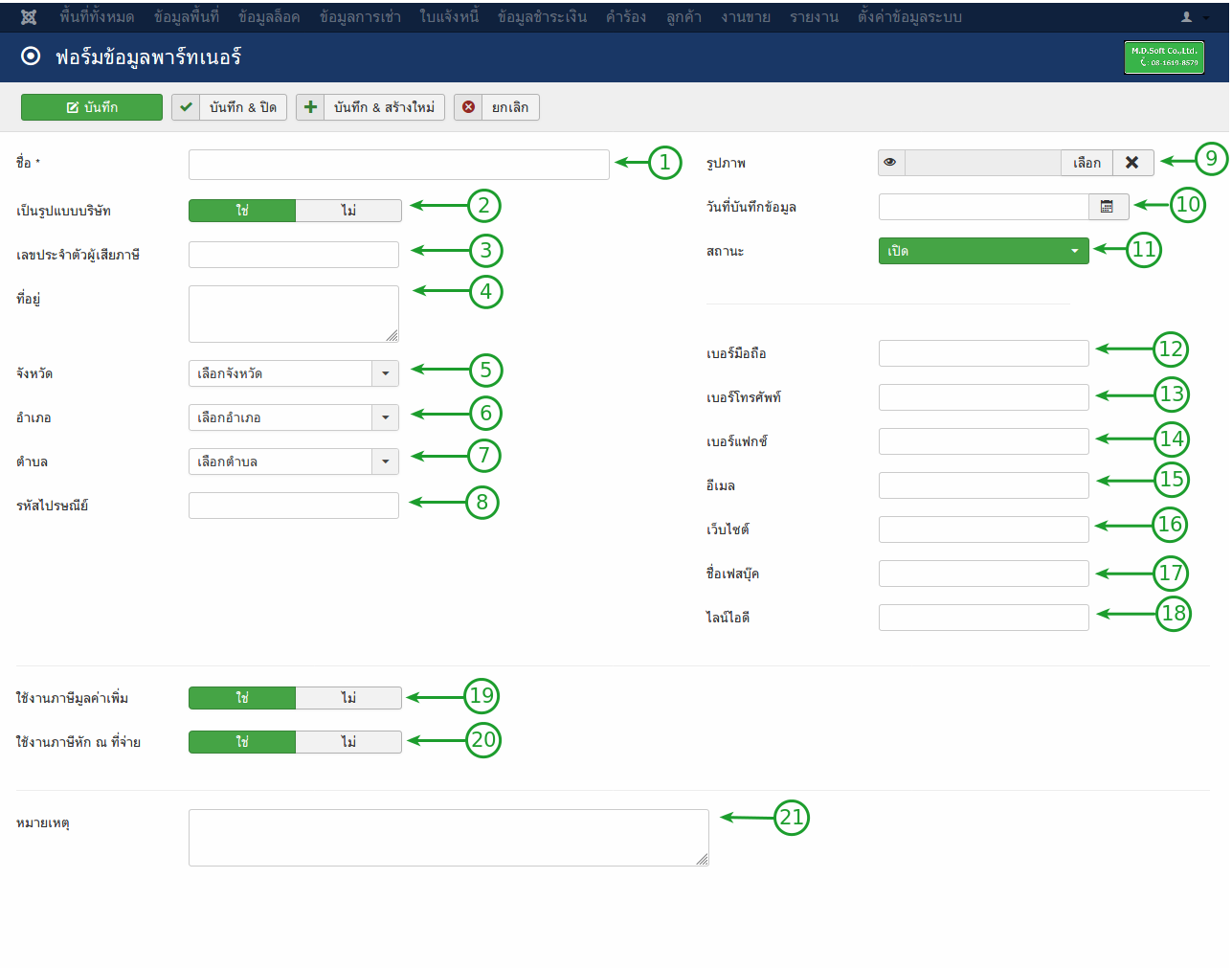Preview the image with the eye icon
Screen dimensions: 1232x968
tap(890, 163)
